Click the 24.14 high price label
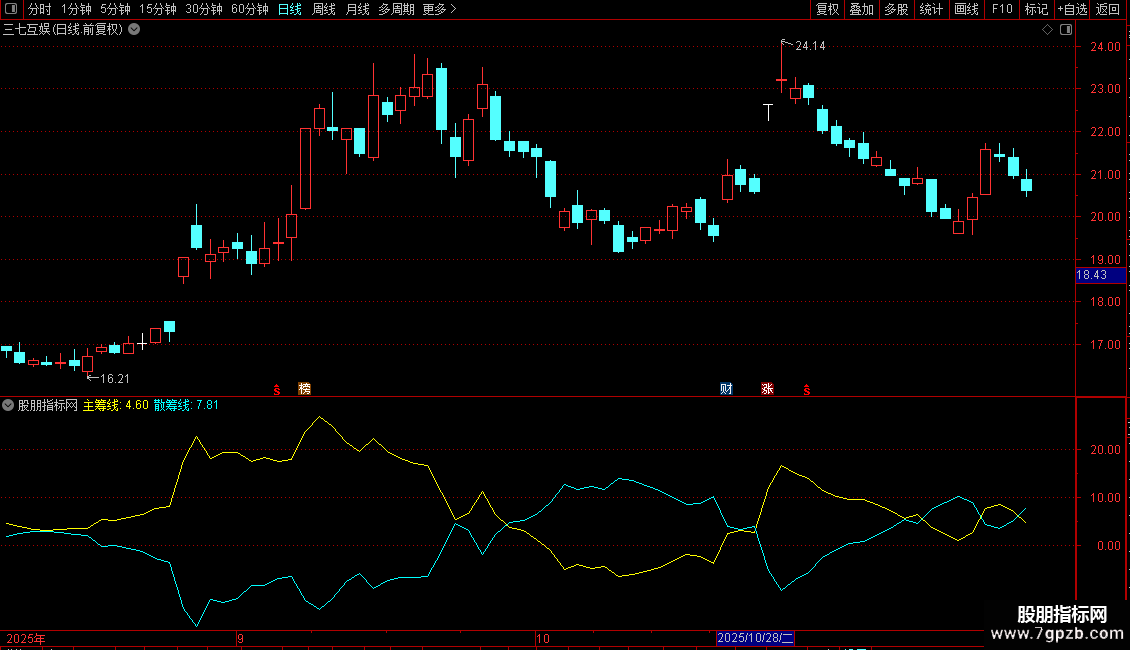Screen dimensions: 1130x650 (810, 46)
